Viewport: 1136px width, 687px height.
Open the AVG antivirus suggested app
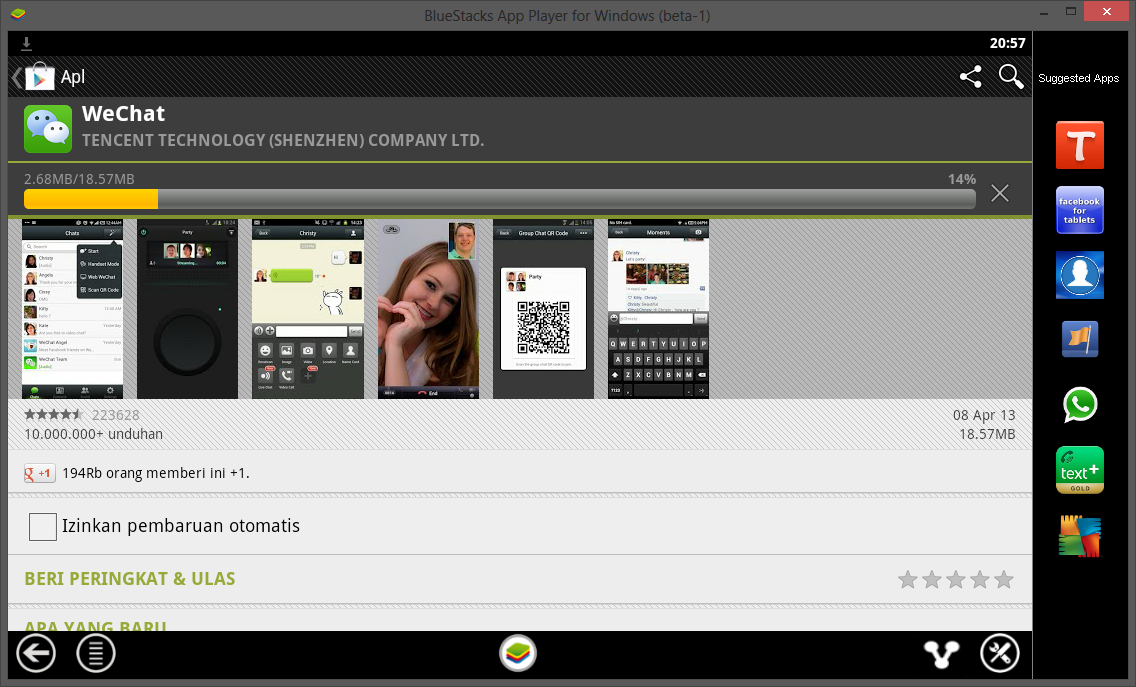[x=1079, y=536]
